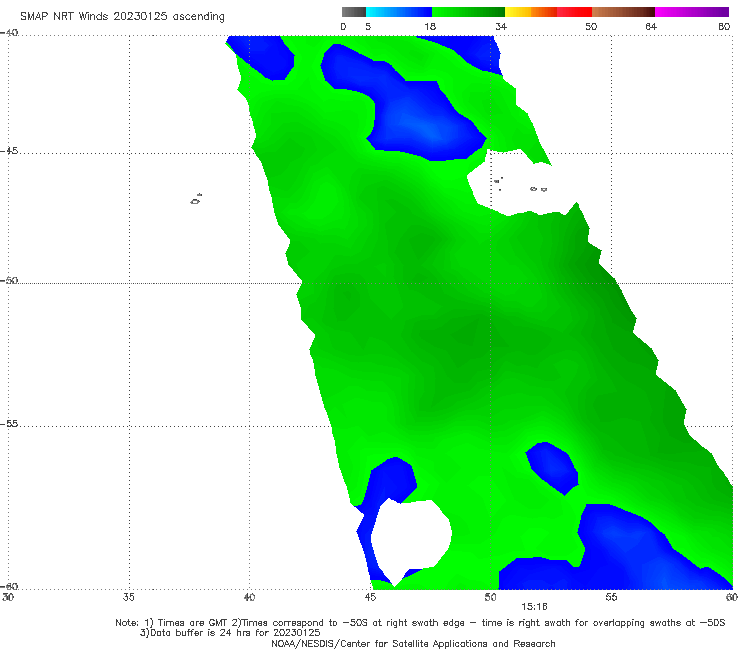Click the color bar label '18'
Image resolution: width=740 pixels, height=650 pixels.
pos(430,26)
